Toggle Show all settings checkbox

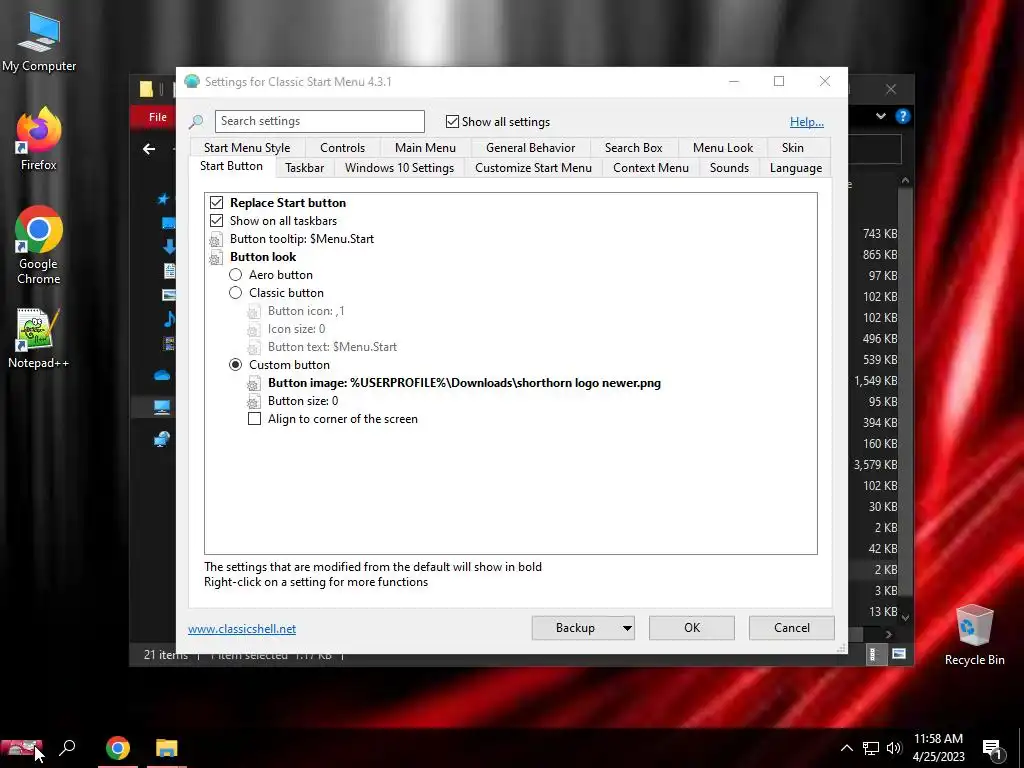(x=452, y=121)
